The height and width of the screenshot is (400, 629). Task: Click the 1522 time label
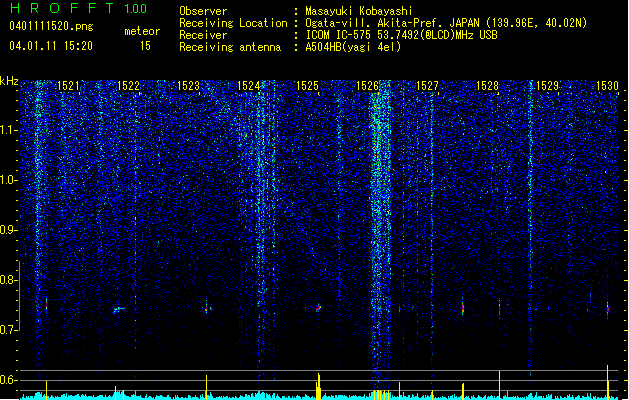click(x=128, y=85)
